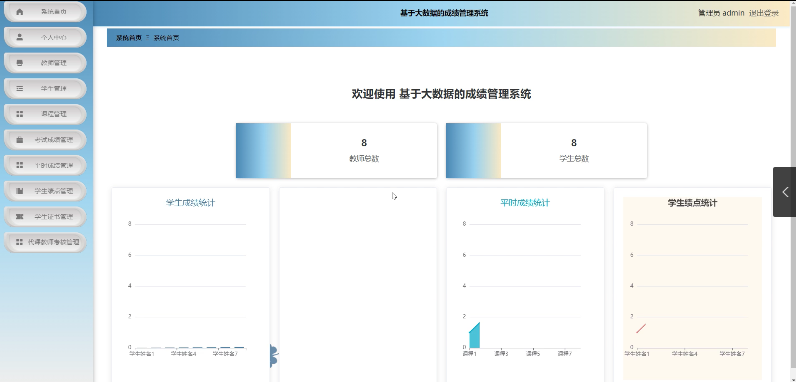Click the 学生成绩统计 chart title
Viewport: 796px width, 382px height.
(190, 203)
